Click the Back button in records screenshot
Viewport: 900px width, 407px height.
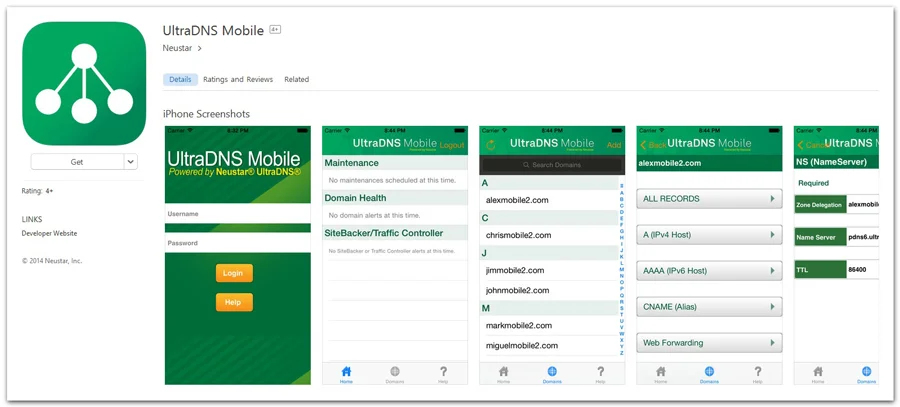coord(653,145)
